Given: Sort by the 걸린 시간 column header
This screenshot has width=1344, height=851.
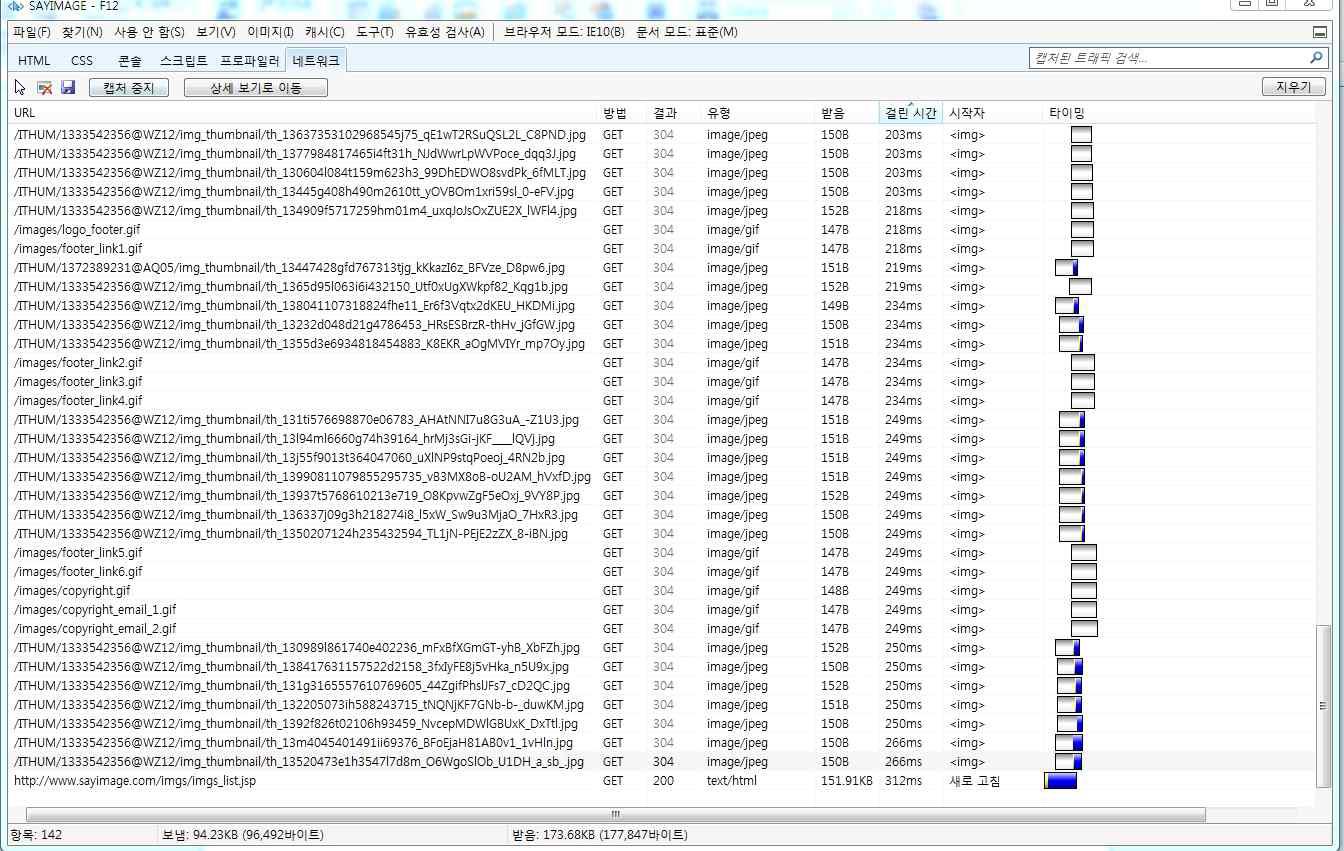Looking at the screenshot, I should tap(911, 113).
